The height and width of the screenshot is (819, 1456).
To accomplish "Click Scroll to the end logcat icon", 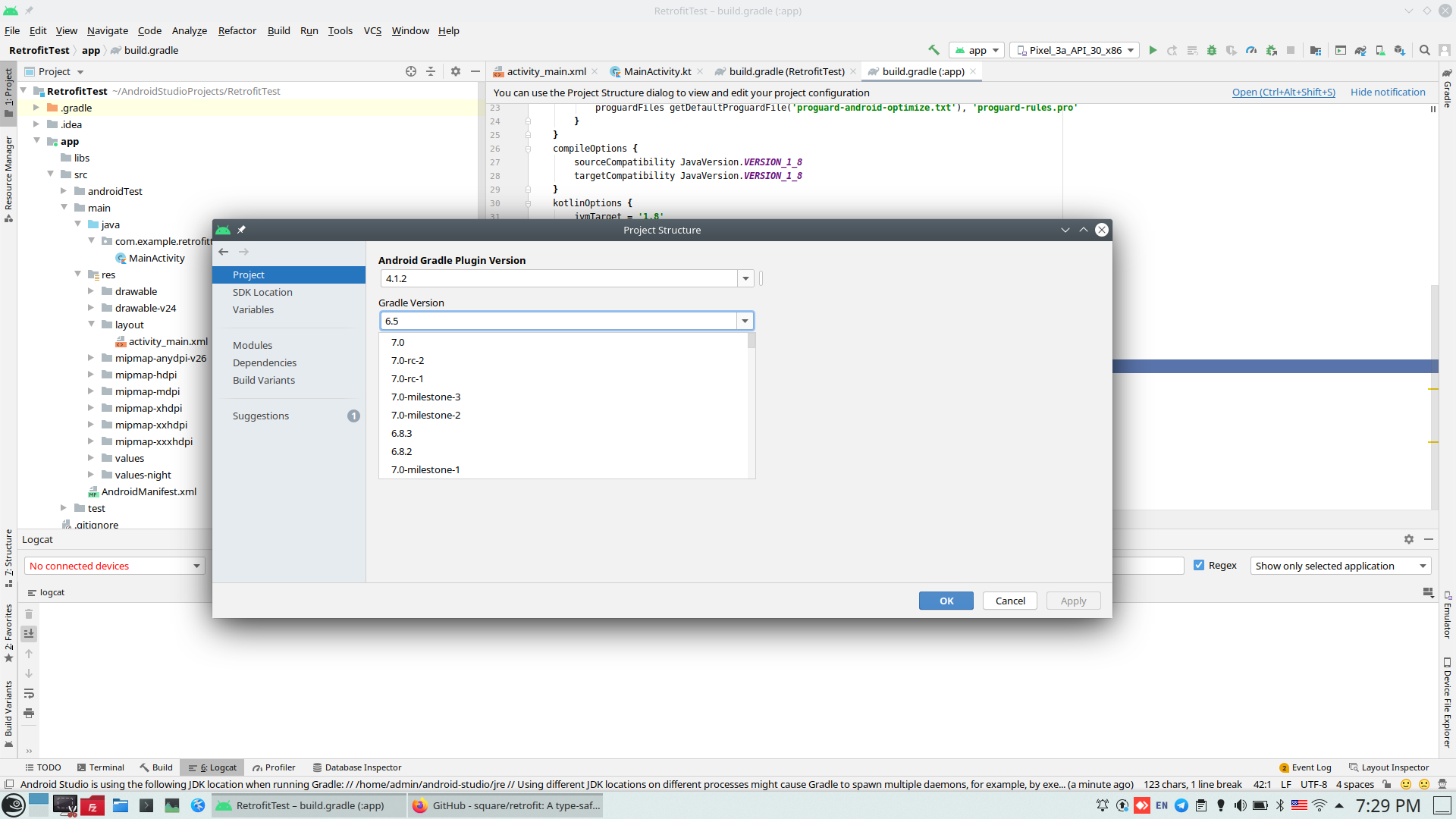I will click(29, 633).
